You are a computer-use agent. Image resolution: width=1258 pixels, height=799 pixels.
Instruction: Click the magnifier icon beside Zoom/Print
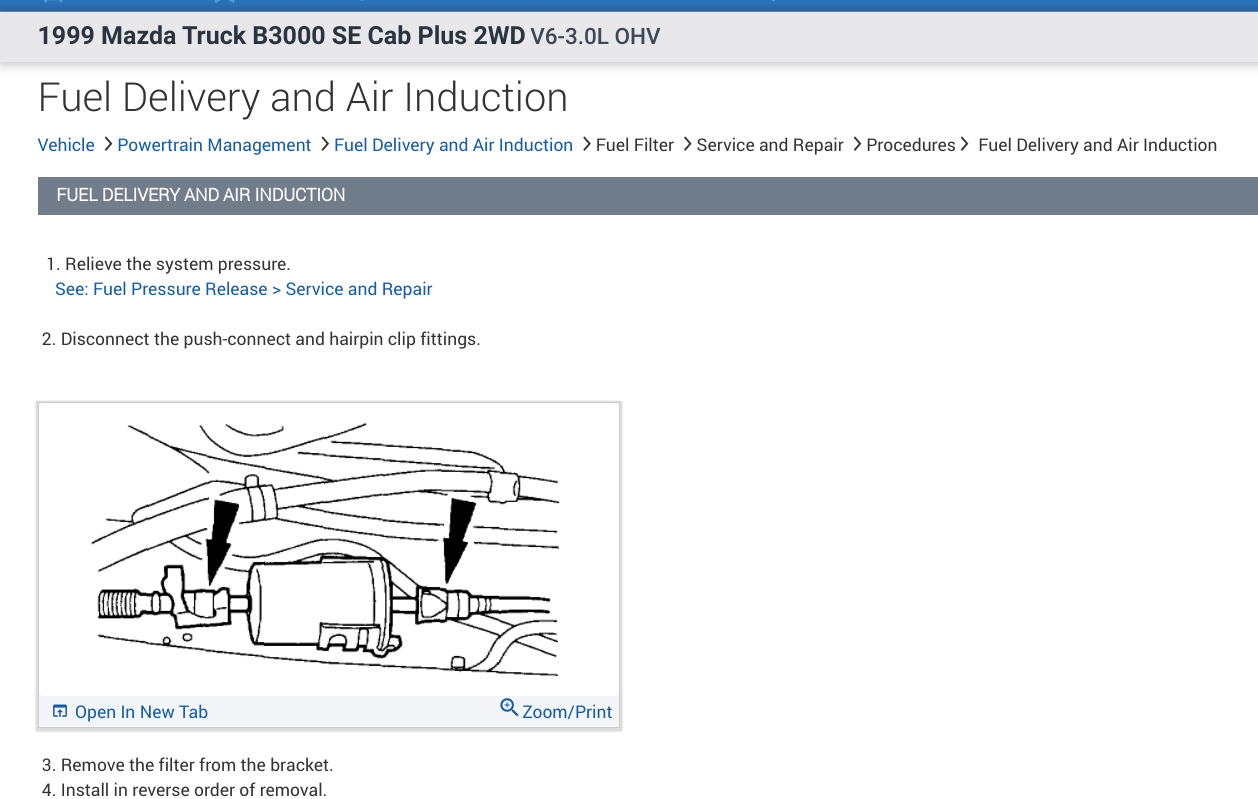509,708
